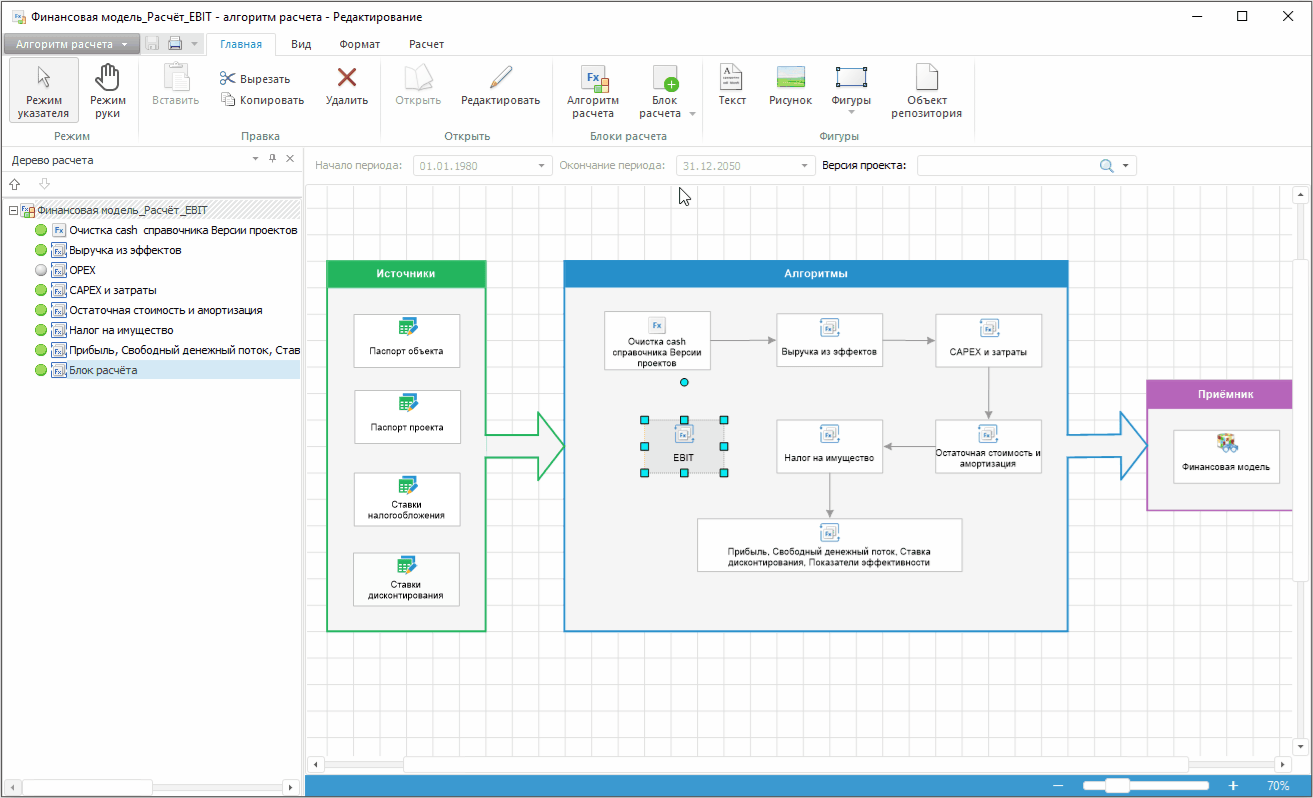Screen dimensions: 1313x798
Task: Toggle the grey status circle next to OPEX
Action: point(41,270)
